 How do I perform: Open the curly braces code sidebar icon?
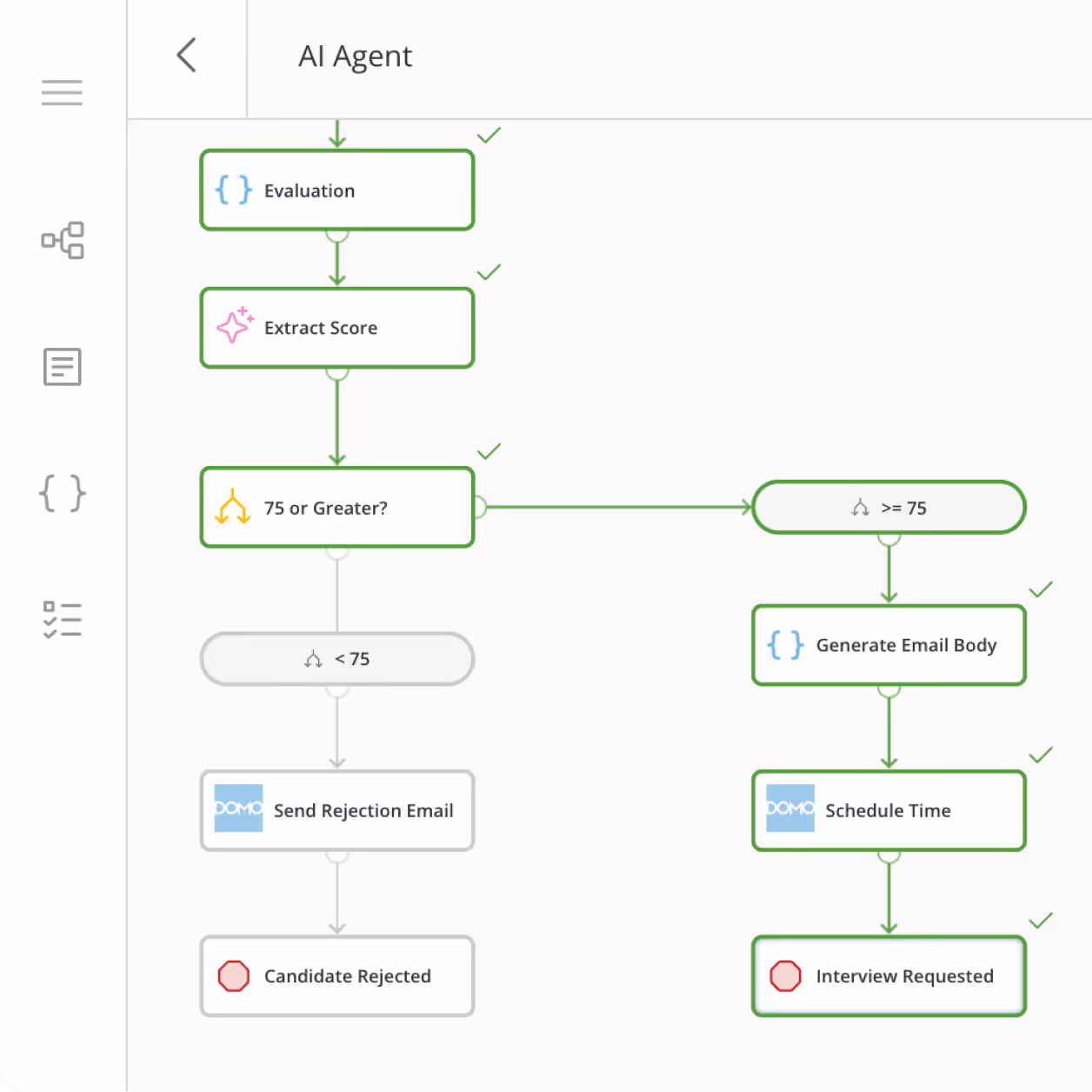coord(63,493)
